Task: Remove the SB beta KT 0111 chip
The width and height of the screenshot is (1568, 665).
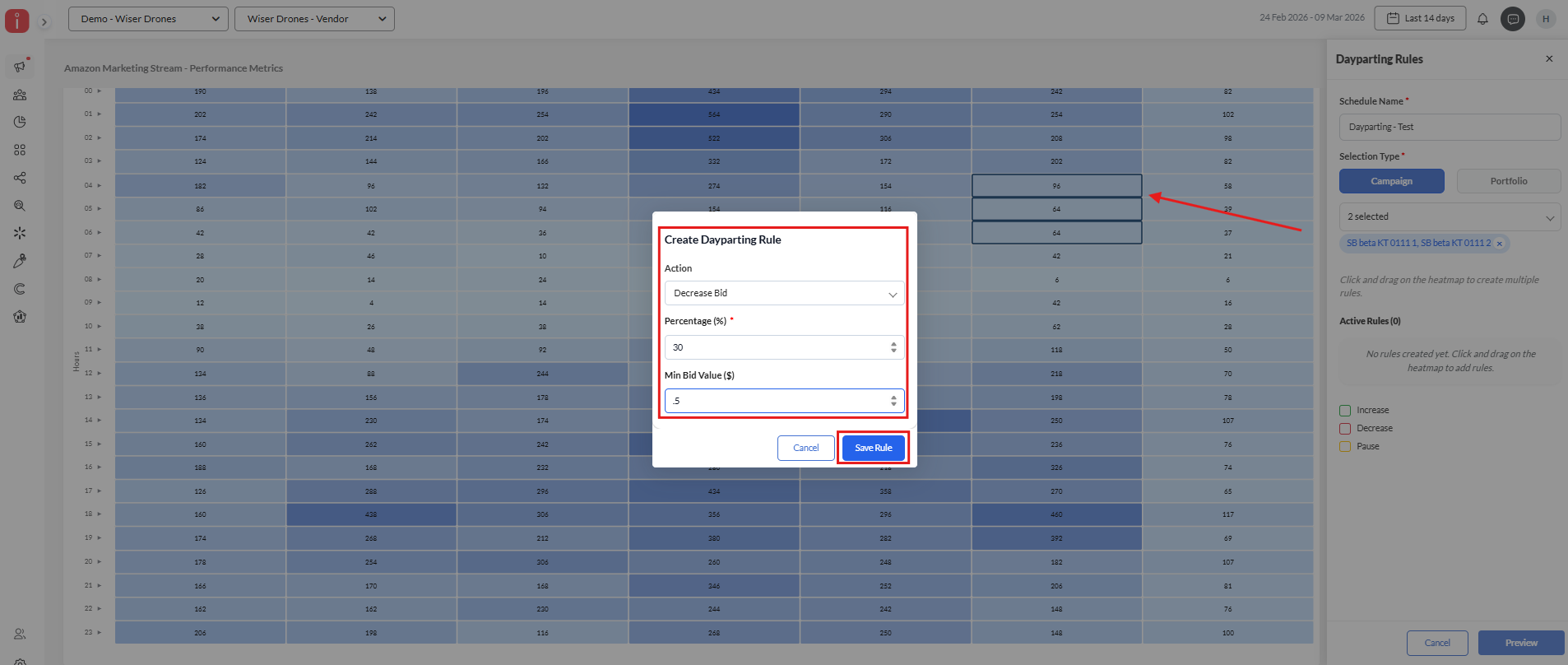Action: coord(1499,244)
